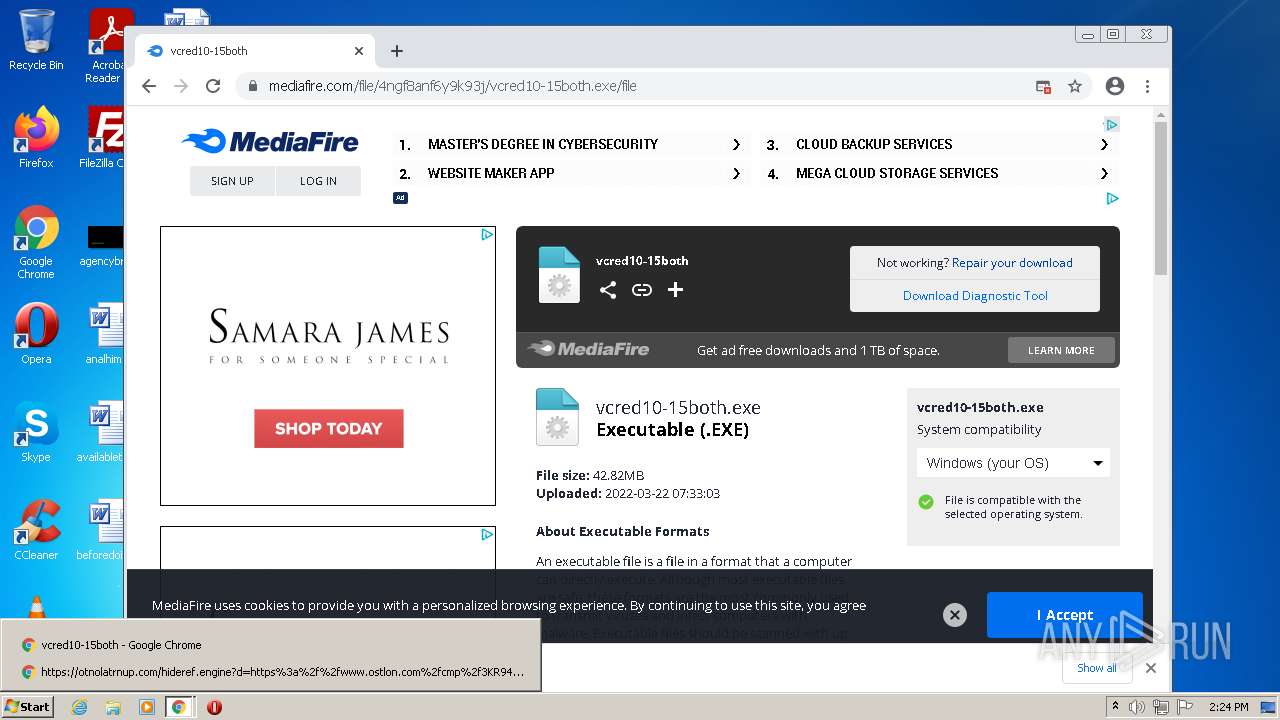
Task: Open Internet Explorer from the taskbar
Action: point(79,707)
